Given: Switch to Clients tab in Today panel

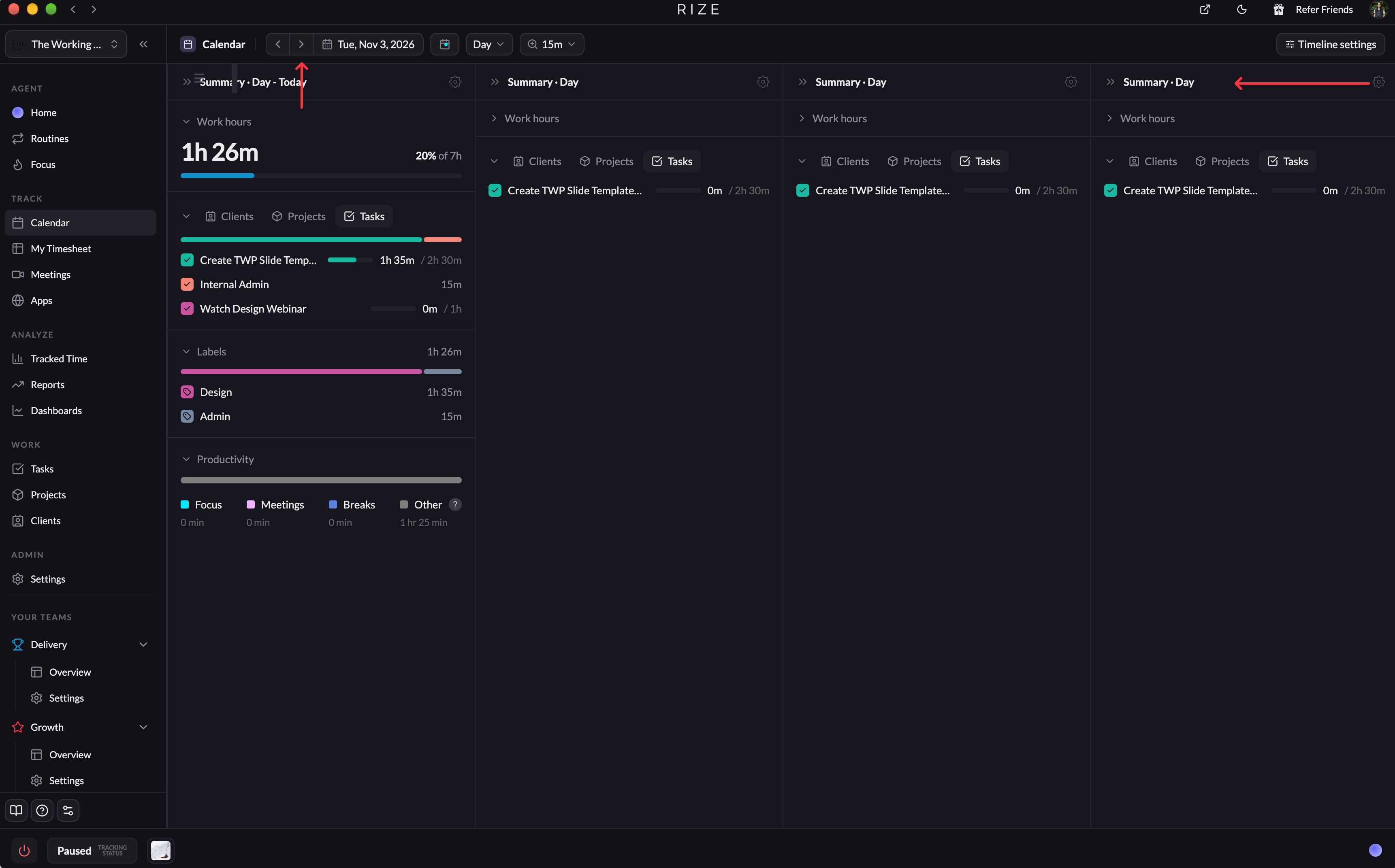Looking at the screenshot, I should [229, 217].
